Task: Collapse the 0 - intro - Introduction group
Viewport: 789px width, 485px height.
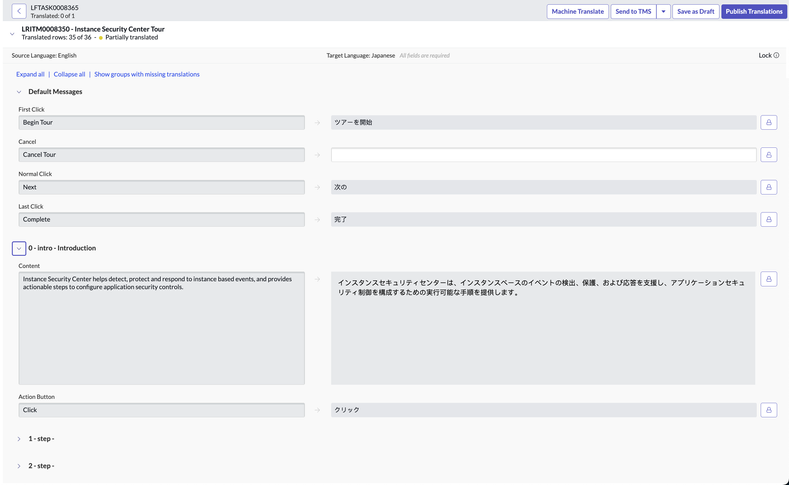Action: tap(19, 248)
